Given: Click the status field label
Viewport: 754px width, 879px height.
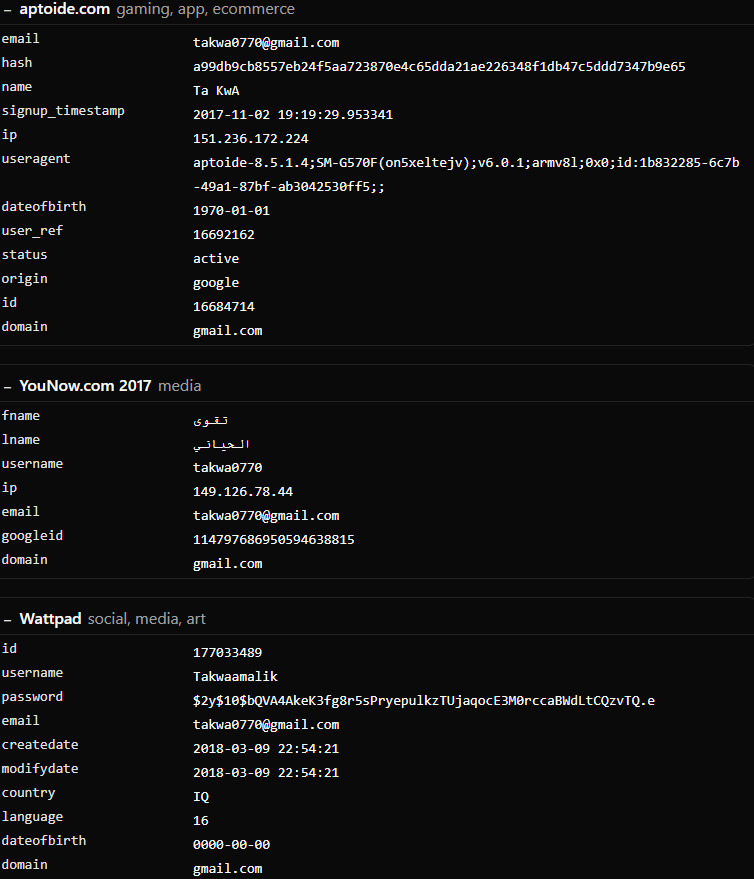Looking at the screenshot, I should tap(24, 255).
